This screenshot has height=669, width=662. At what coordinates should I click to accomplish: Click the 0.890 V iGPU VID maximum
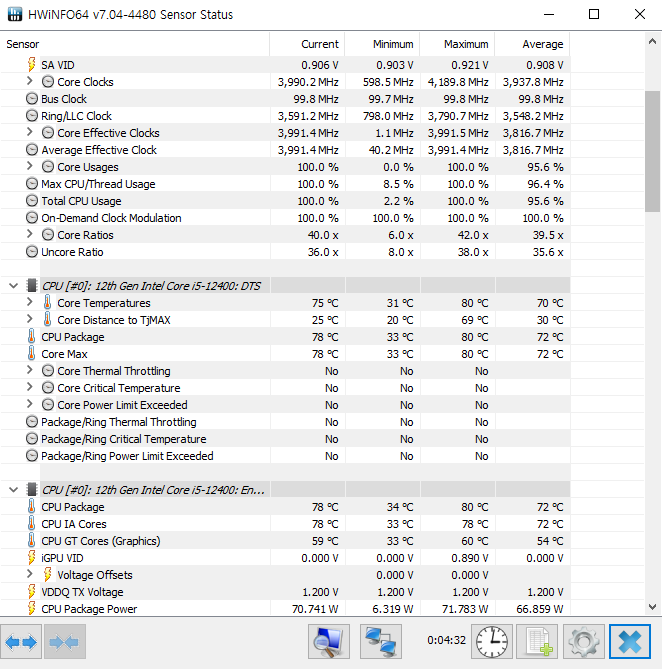pos(470,558)
